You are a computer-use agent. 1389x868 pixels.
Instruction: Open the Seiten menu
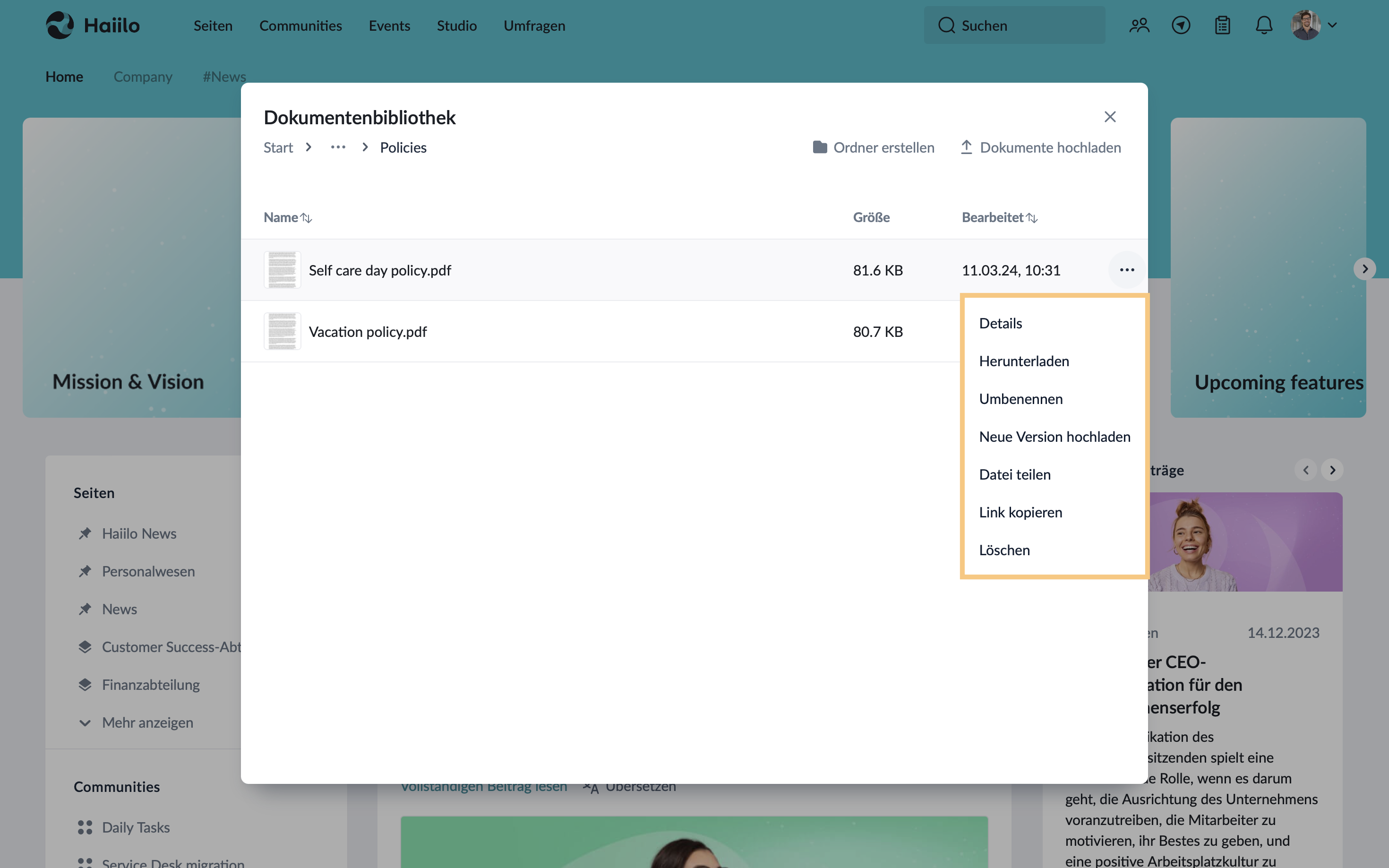[x=213, y=26]
